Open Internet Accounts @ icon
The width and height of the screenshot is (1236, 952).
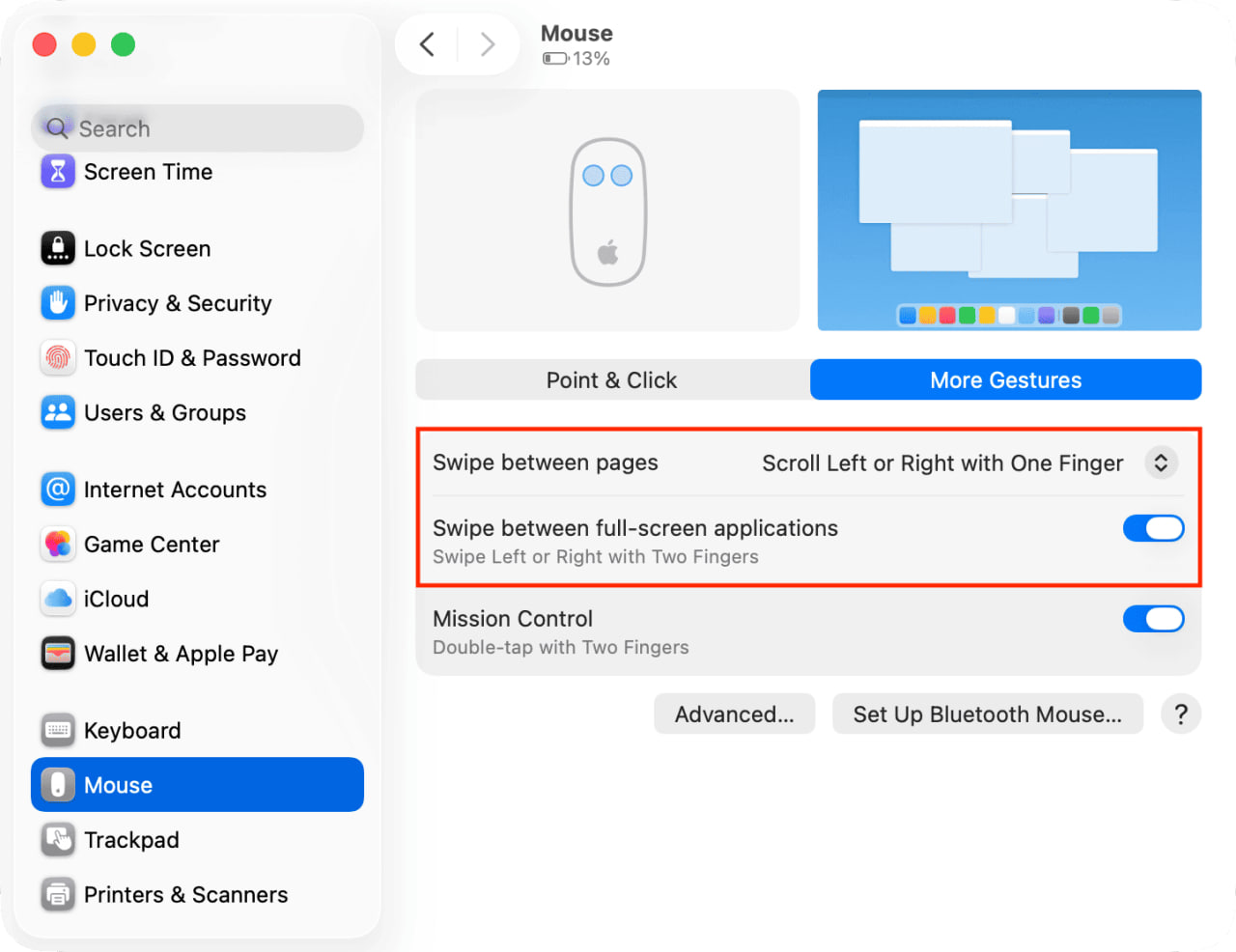58,490
